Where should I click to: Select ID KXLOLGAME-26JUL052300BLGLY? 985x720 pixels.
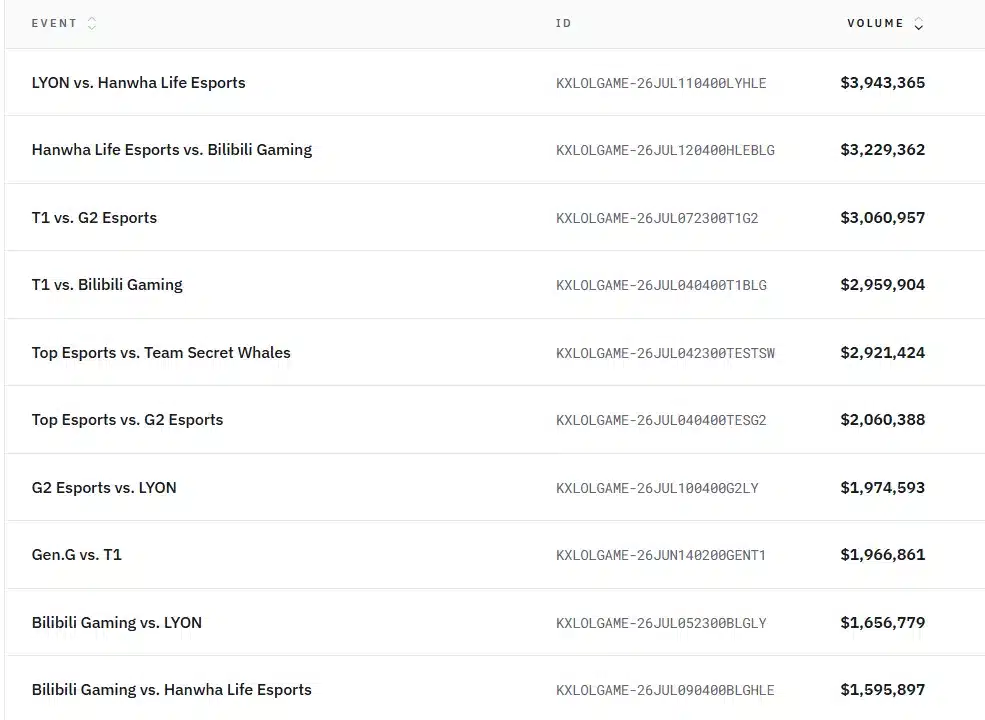point(661,623)
